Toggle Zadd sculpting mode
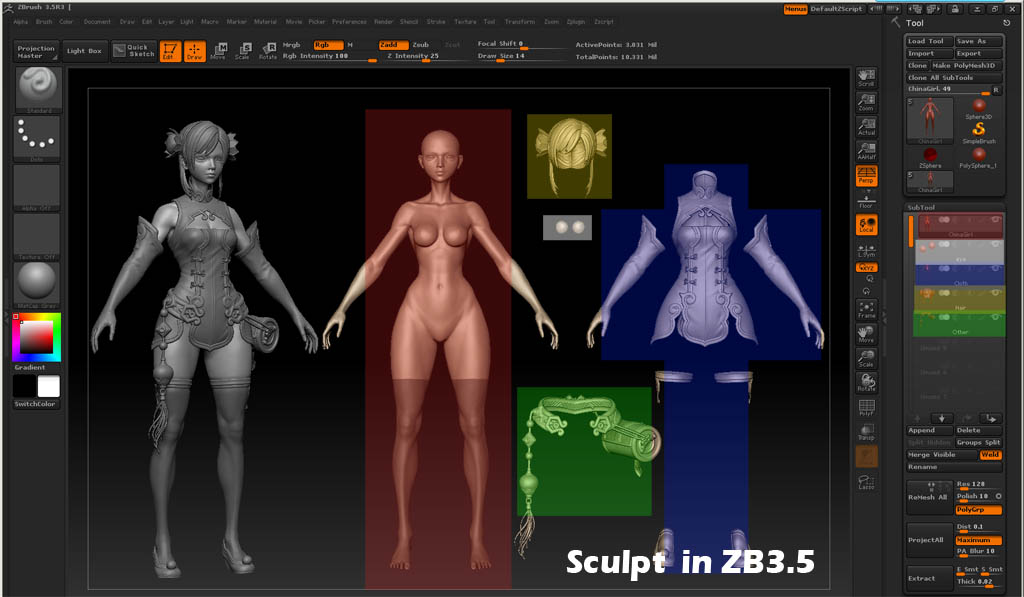1024x597 pixels. 393,45
